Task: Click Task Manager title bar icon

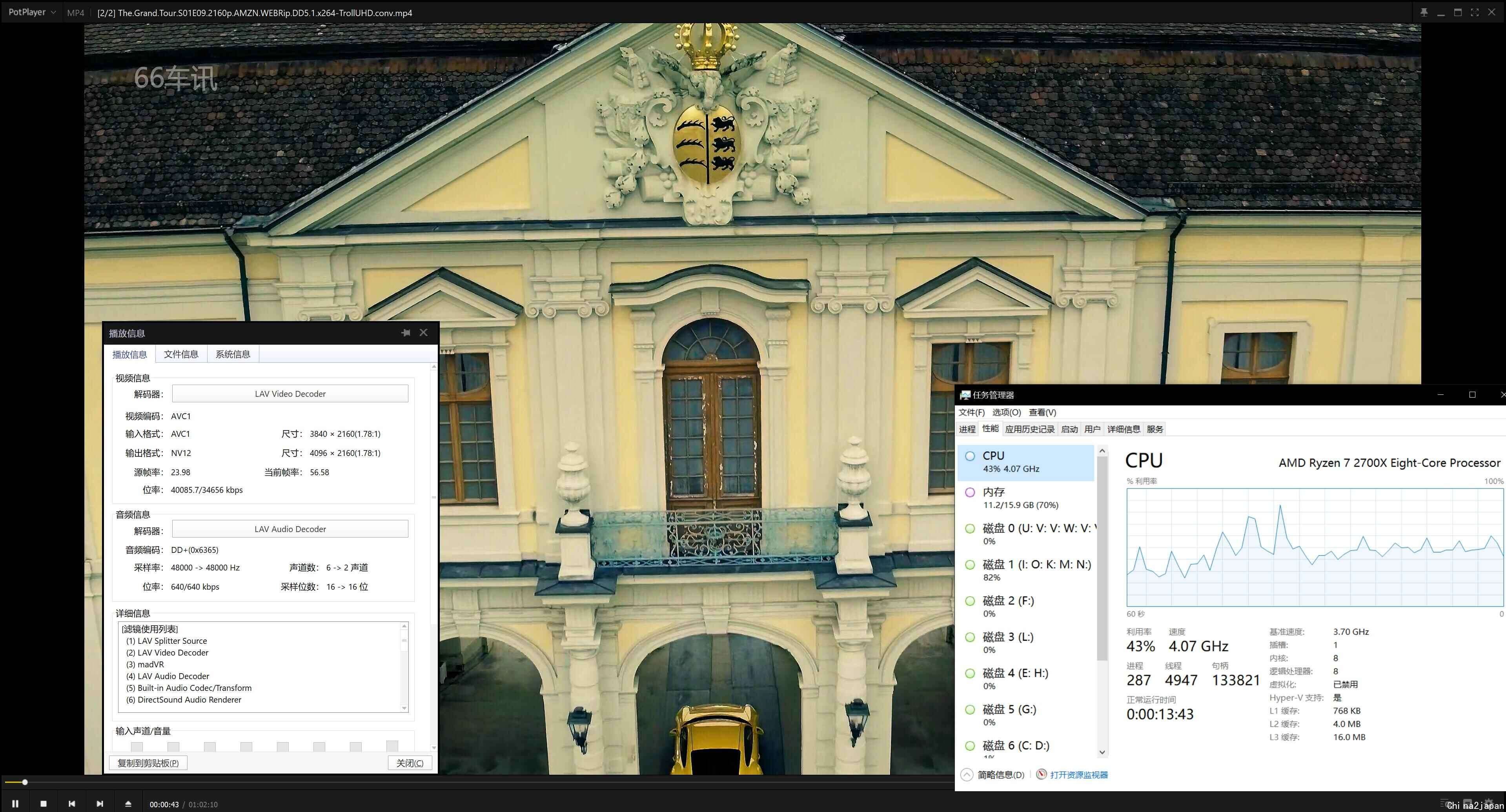Action: pos(965,395)
